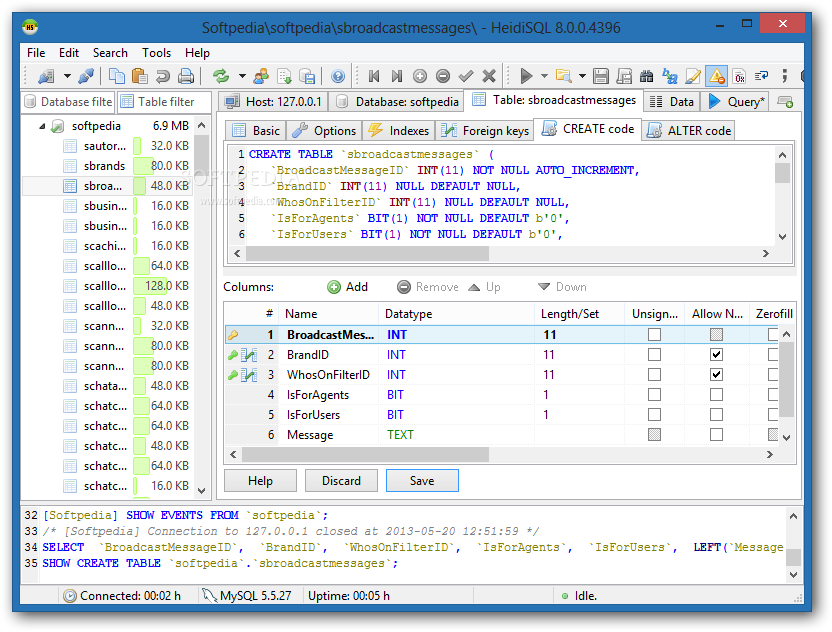The height and width of the screenshot is (632, 832).
Task: Open the dropdown arrow beside Refresh icon
Action: coord(242,76)
